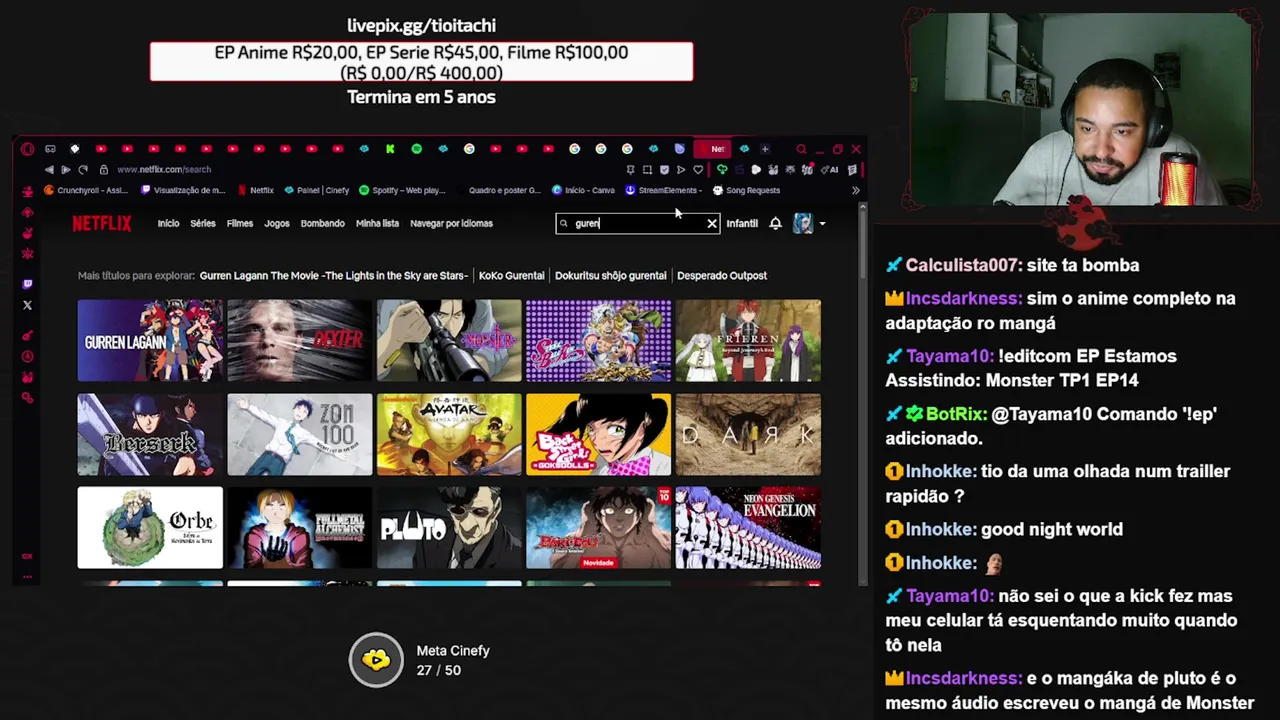The height and width of the screenshot is (720, 1280).
Task: Open the Monster title card
Action: (x=449, y=340)
